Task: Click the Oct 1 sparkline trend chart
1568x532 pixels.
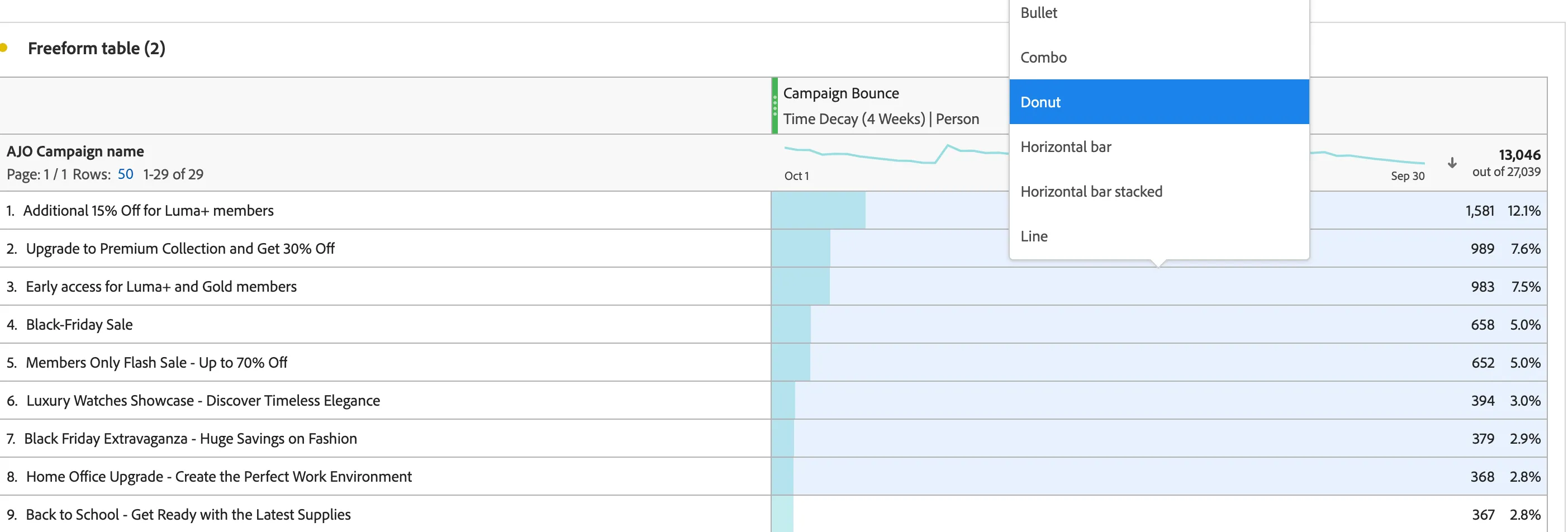Action: click(895, 155)
